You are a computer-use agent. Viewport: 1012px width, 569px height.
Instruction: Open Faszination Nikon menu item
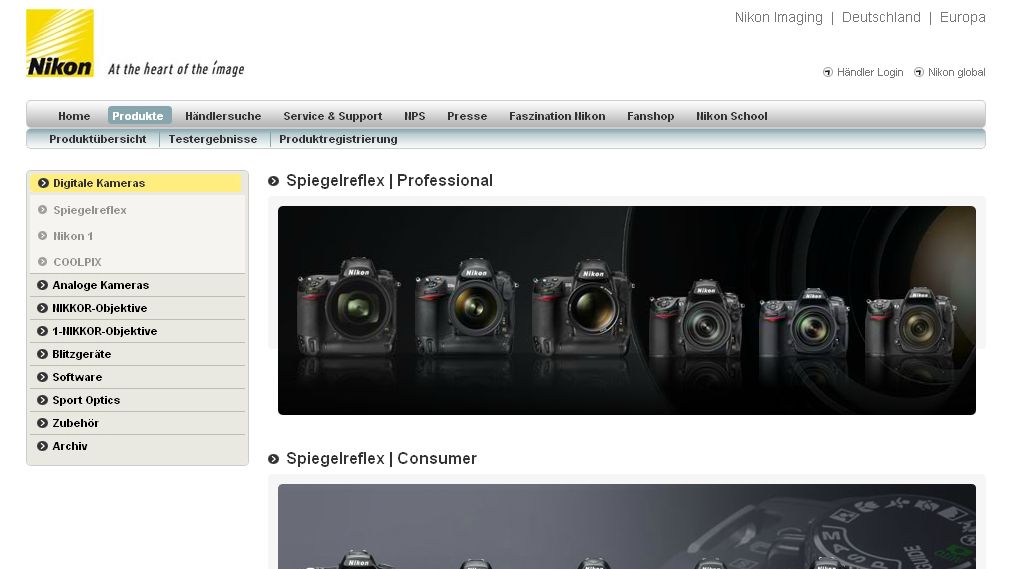click(x=558, y=116)
